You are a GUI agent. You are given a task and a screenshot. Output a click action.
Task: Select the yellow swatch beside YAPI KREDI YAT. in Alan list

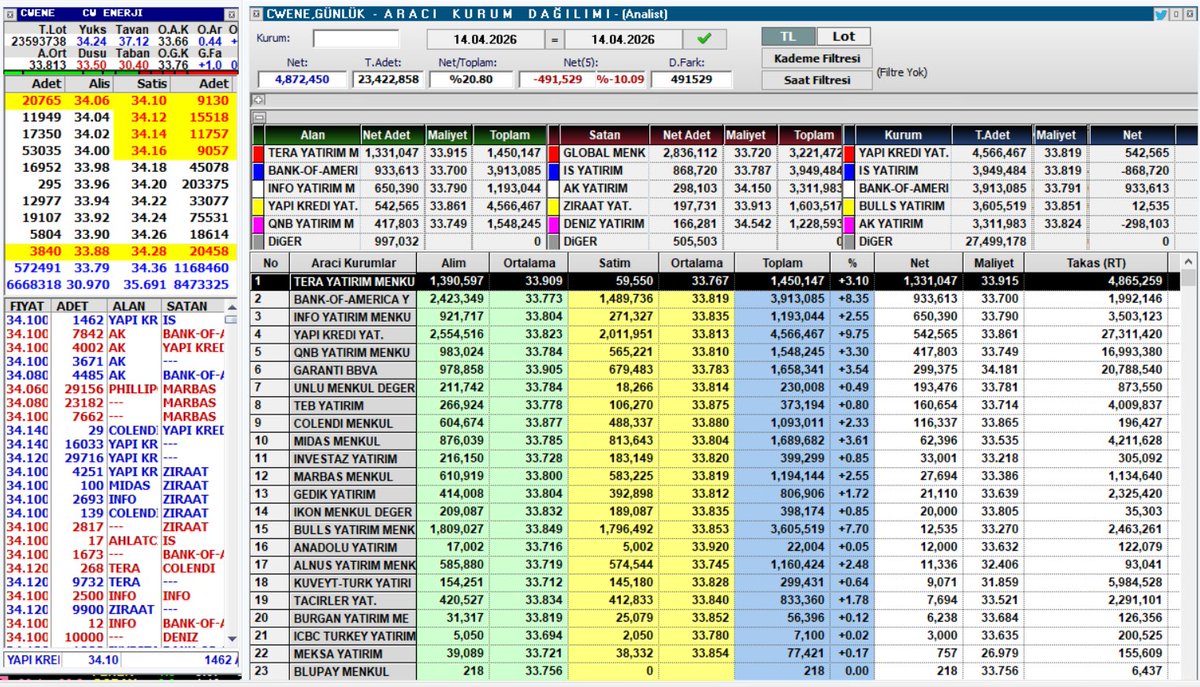(x=258, y=207)
